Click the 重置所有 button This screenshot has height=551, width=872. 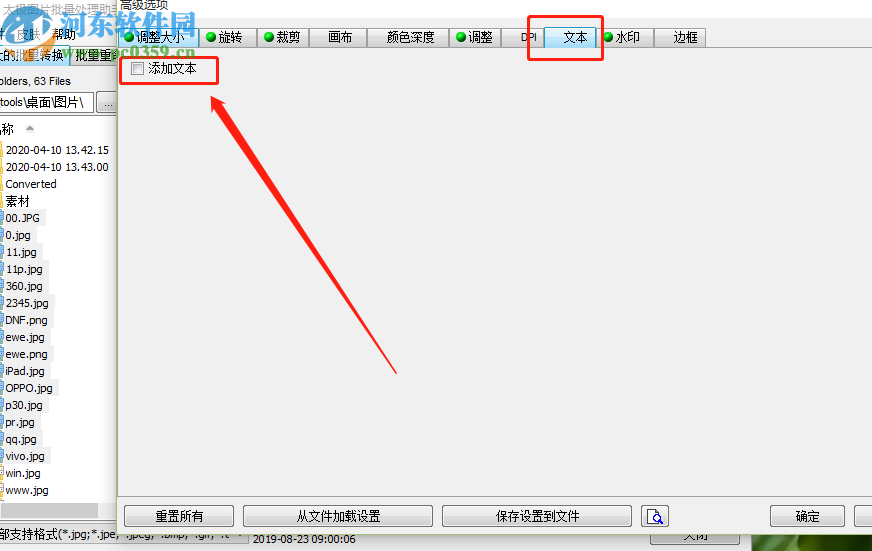tap(179, 516)
